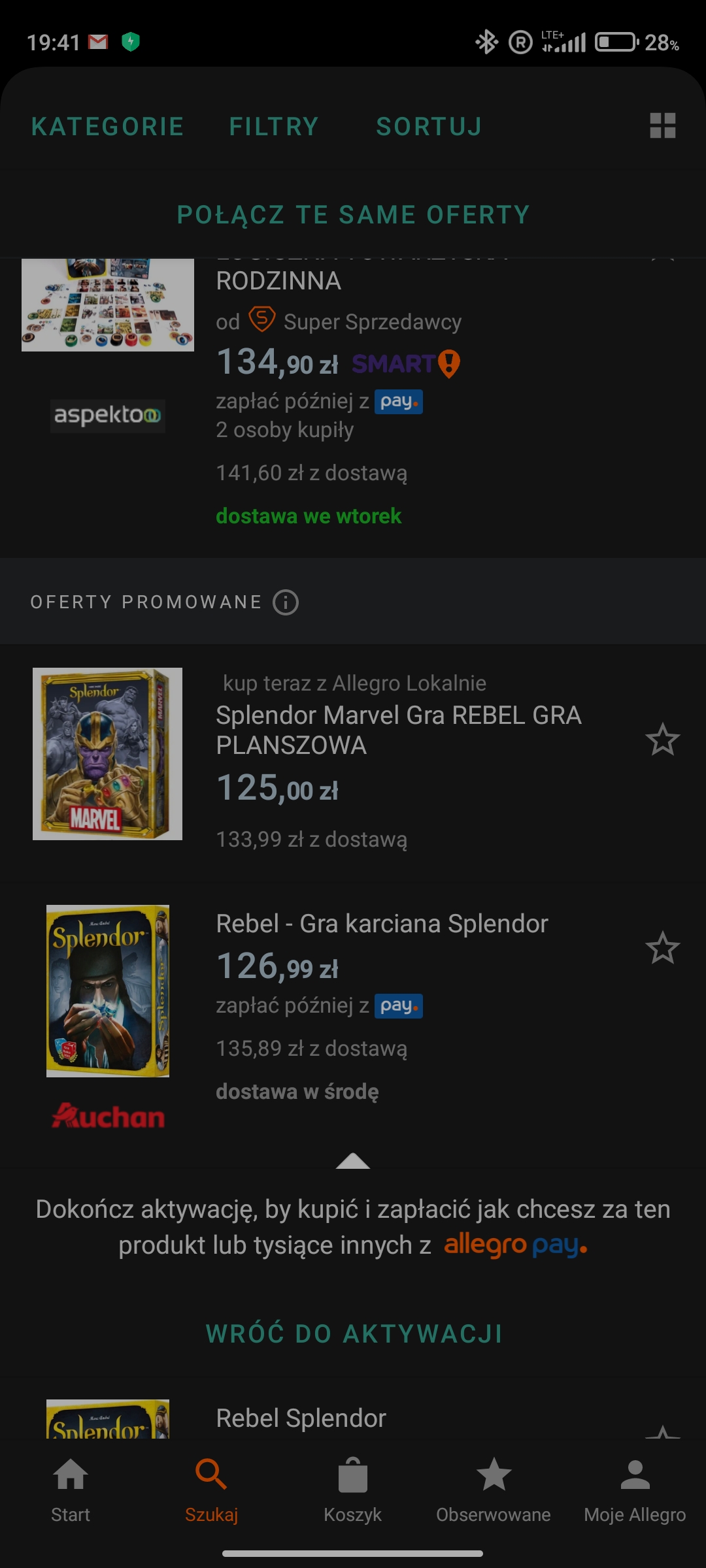This screenshot has width=706, height=1568.
Task: Open Splendor Marvel Gra REBEL listing title
Action: coord(398,730)
